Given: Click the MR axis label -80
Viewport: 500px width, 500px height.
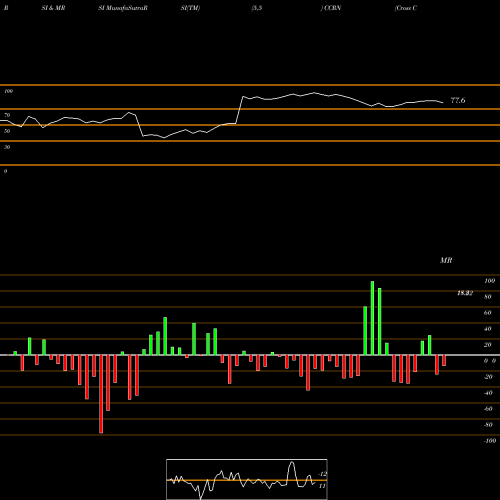Looking at the screenshot, I should point(488,425).
